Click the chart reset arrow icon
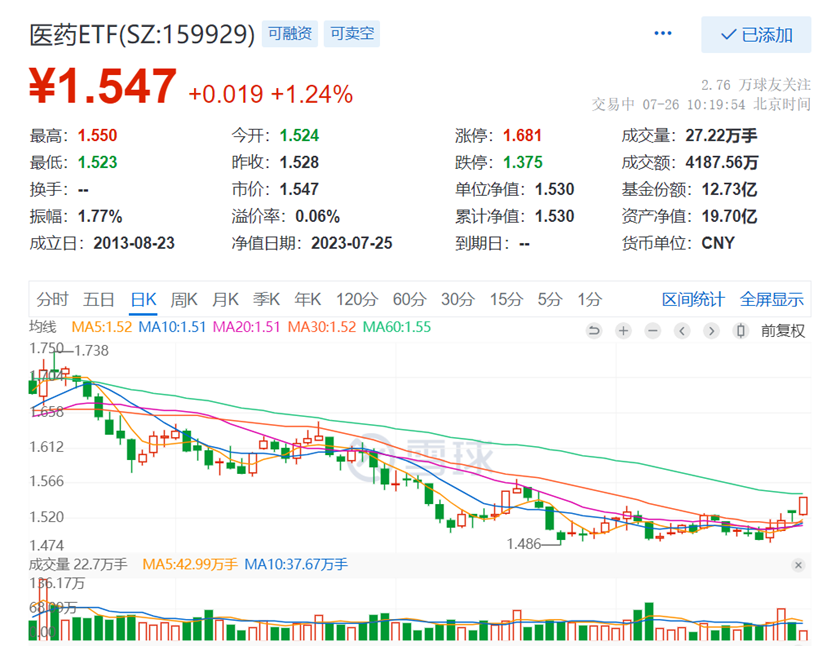The image size is (831, 646). [594, 331]
